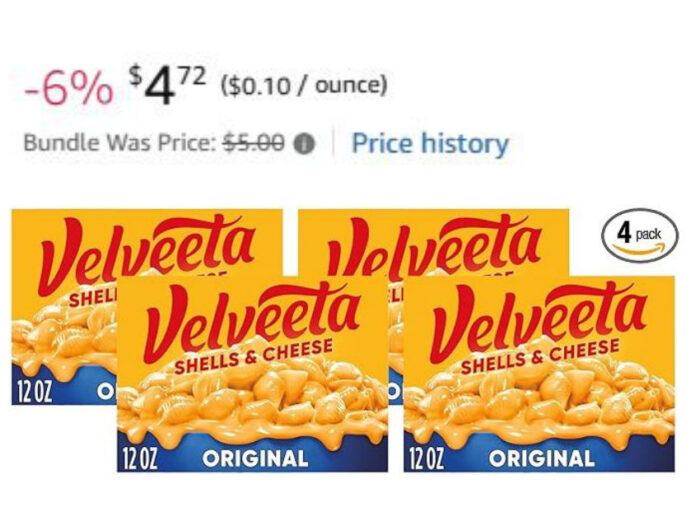Screen dimensions: 700x521
Task: Click the "Bundle Was Price" label
Action: click(x=119, y=144)
